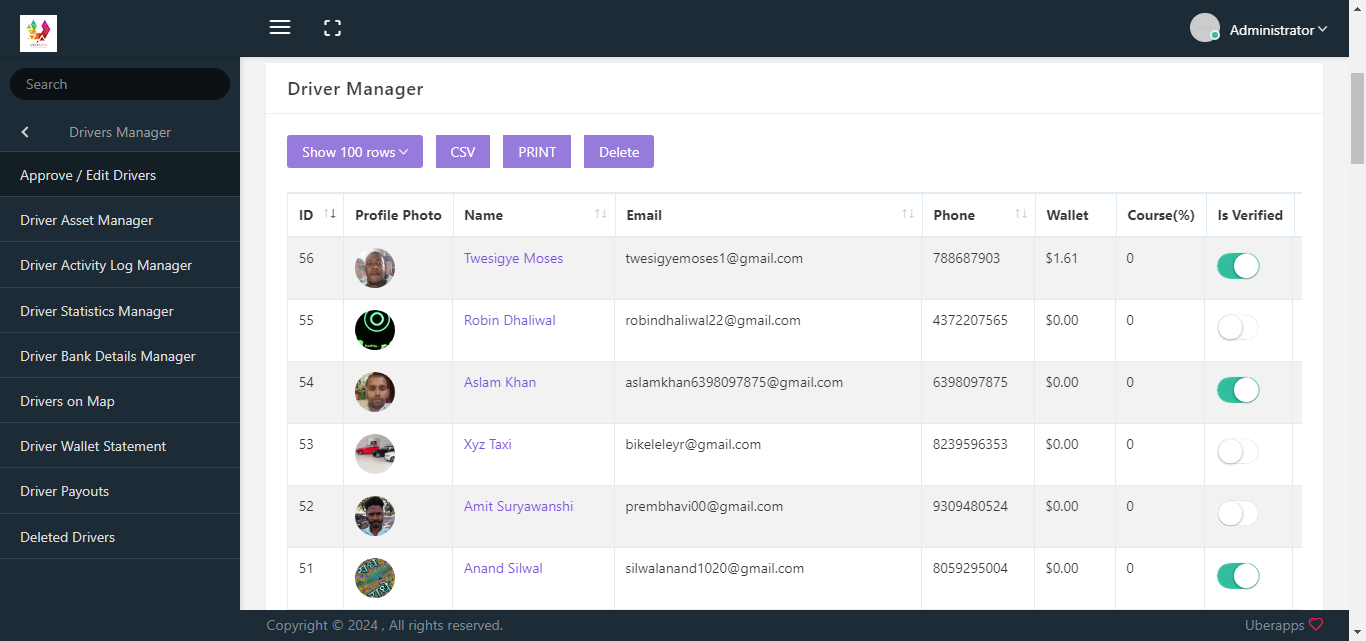
Task: Click Twesigye Moses profile photo
Action: coord(375,268)
